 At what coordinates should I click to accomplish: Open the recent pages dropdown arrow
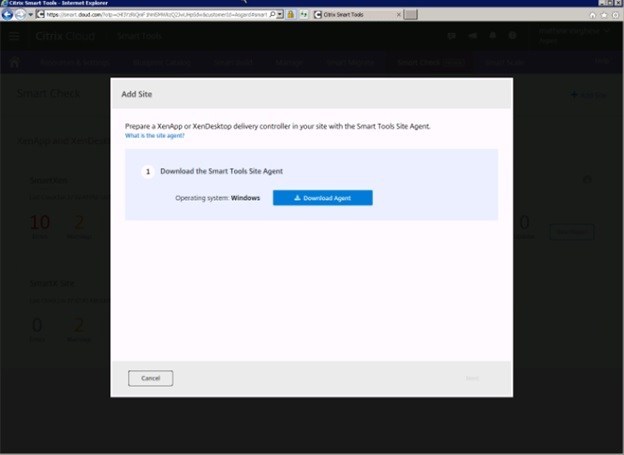(x=30, y=15)
